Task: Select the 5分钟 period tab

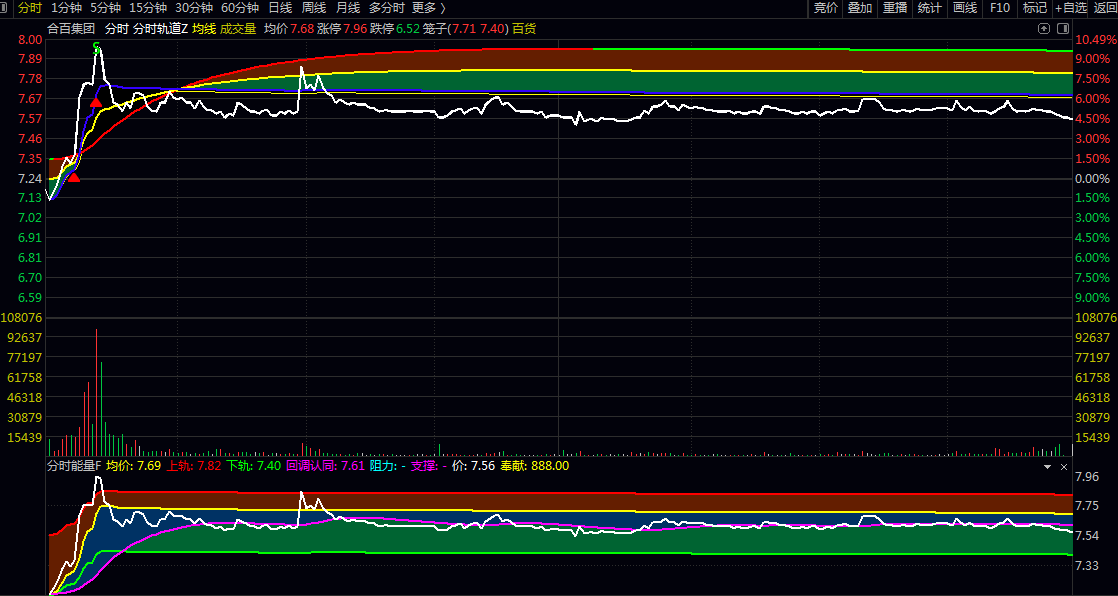Action: pos(106,8)
